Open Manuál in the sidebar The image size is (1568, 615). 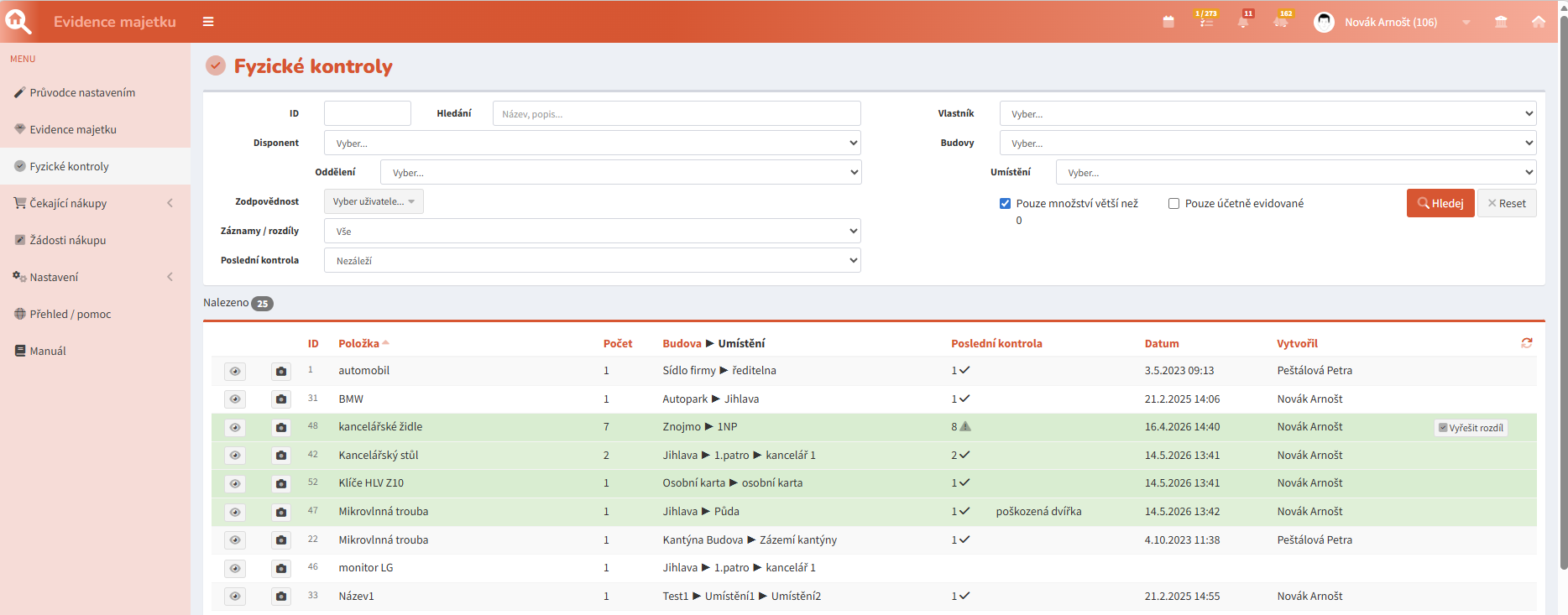95,351
